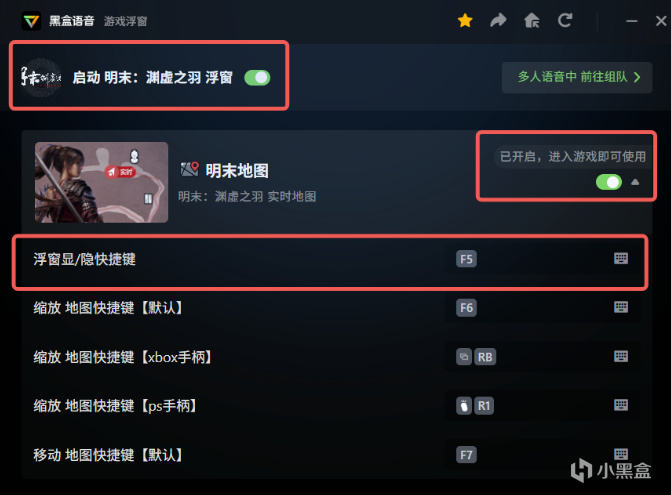Click keyboard icon for xbox手柄 shortcut row

pos(621,356)
